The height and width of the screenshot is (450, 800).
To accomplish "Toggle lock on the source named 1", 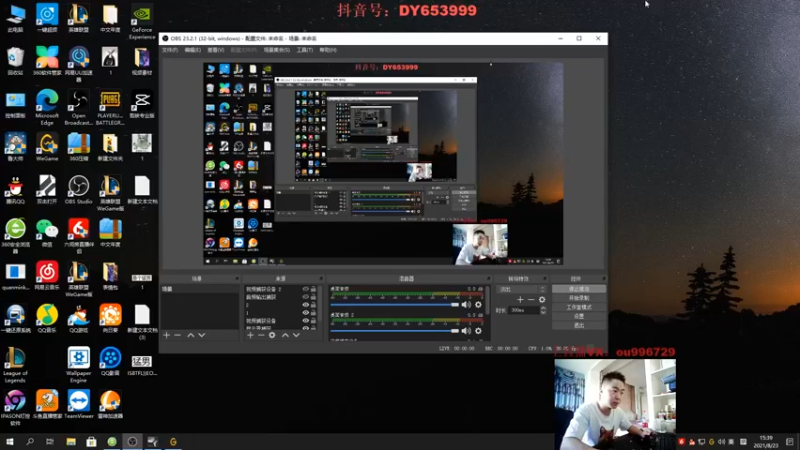I will (313, 313).
